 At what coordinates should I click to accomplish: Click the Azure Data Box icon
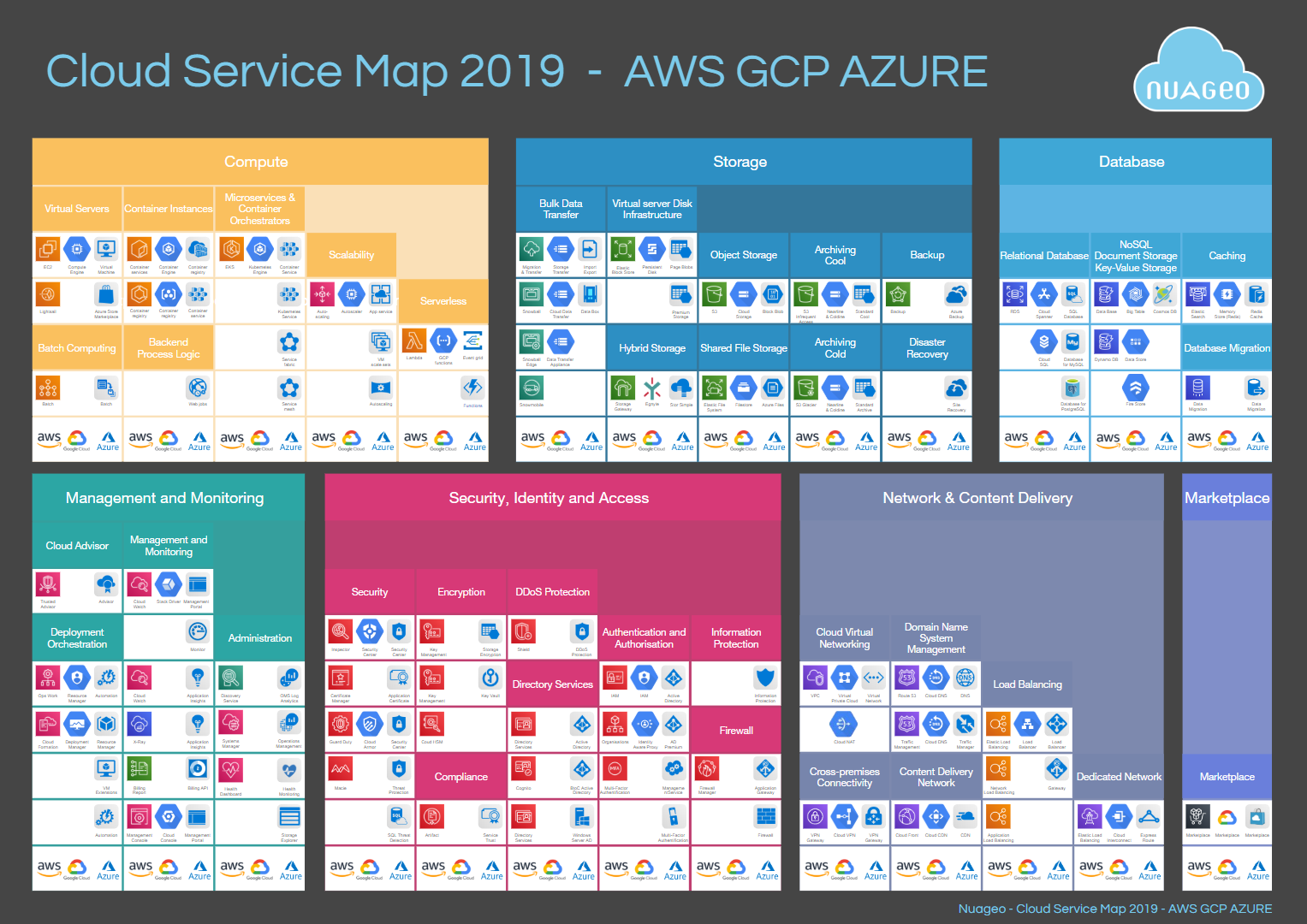[x=590, y=295]
